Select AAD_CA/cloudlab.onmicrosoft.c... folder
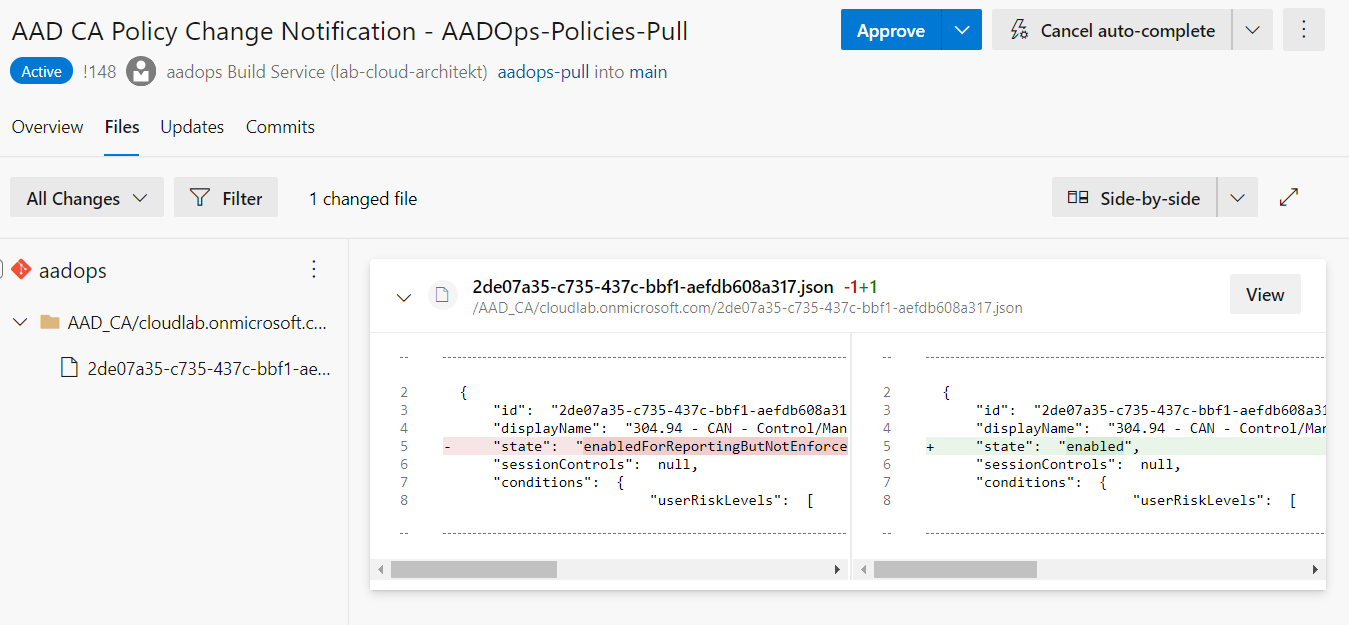 (197, 323)
